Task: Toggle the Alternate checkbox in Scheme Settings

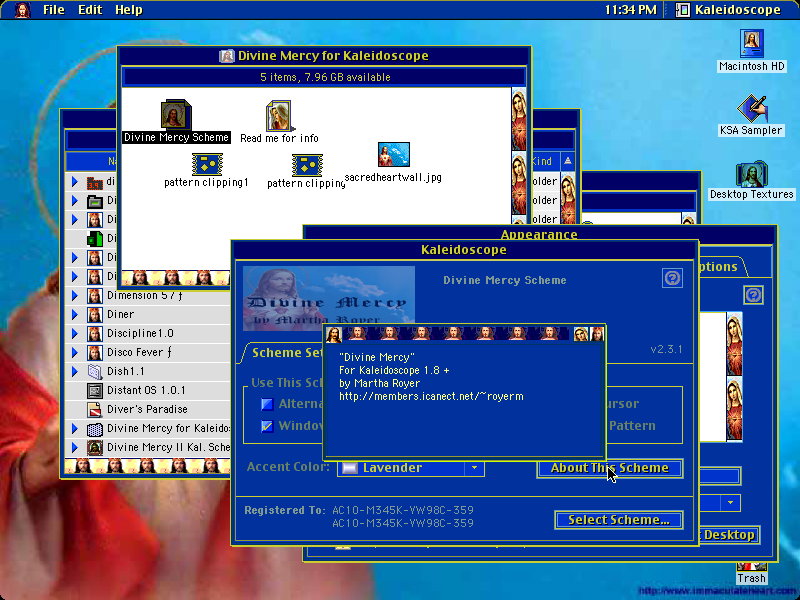Action: coord(267,404)
